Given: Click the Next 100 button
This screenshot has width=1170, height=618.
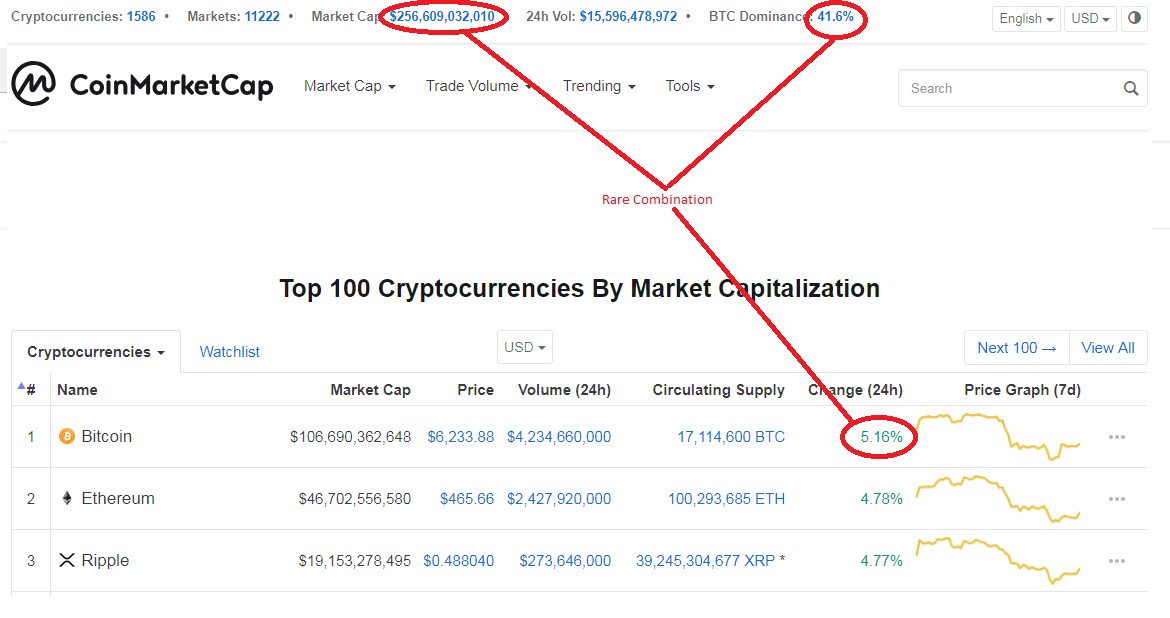Looking at the screenshot, I should pos(1016,348).
